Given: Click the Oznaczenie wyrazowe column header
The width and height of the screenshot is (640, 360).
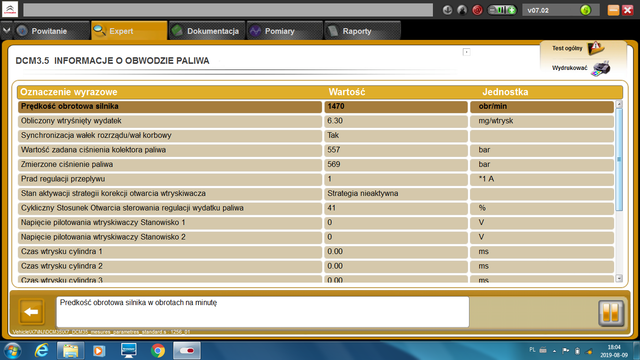Looking at the screenshot, I should click(x=69, y=92).
